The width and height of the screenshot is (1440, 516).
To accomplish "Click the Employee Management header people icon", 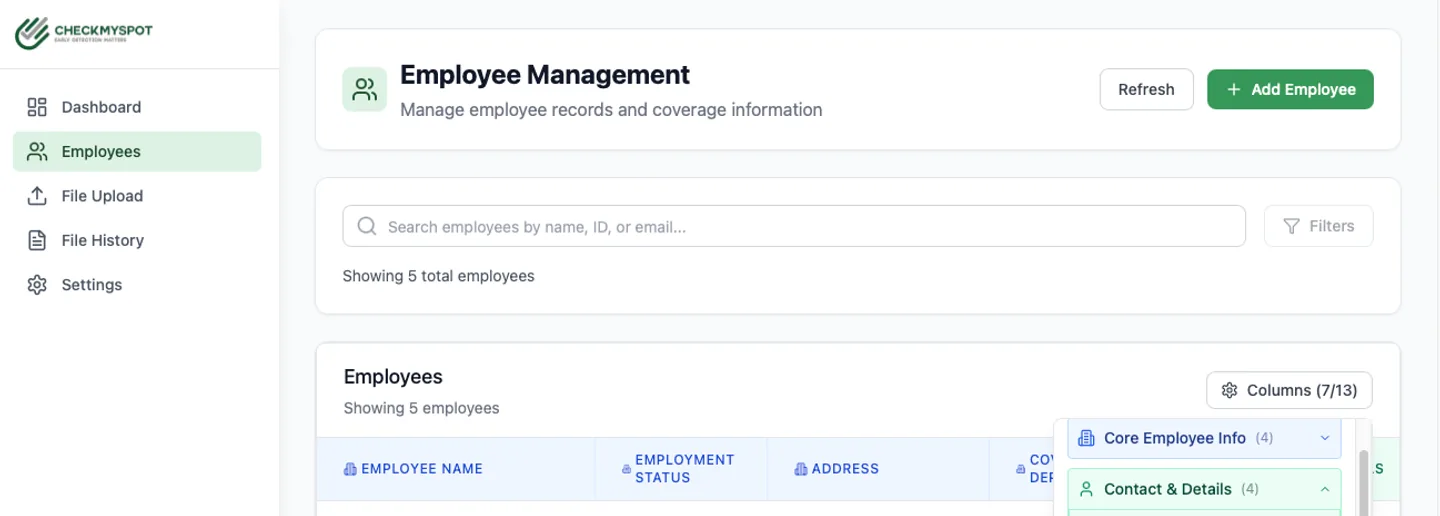I will (365, 90).
